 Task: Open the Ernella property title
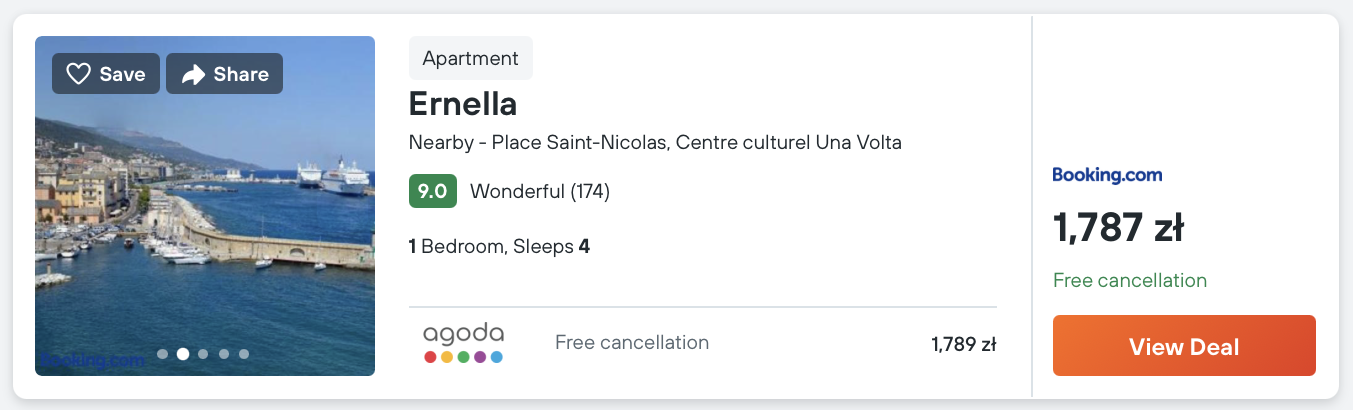[462, 104]
